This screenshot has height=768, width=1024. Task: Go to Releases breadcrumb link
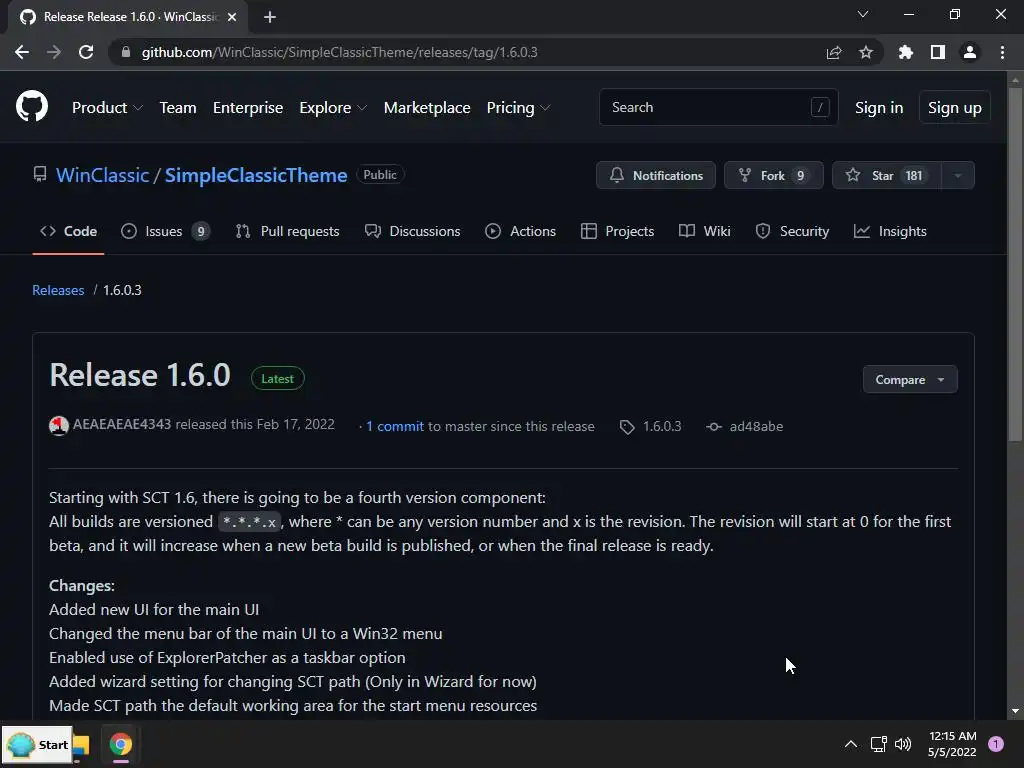(x=58, y=290)
